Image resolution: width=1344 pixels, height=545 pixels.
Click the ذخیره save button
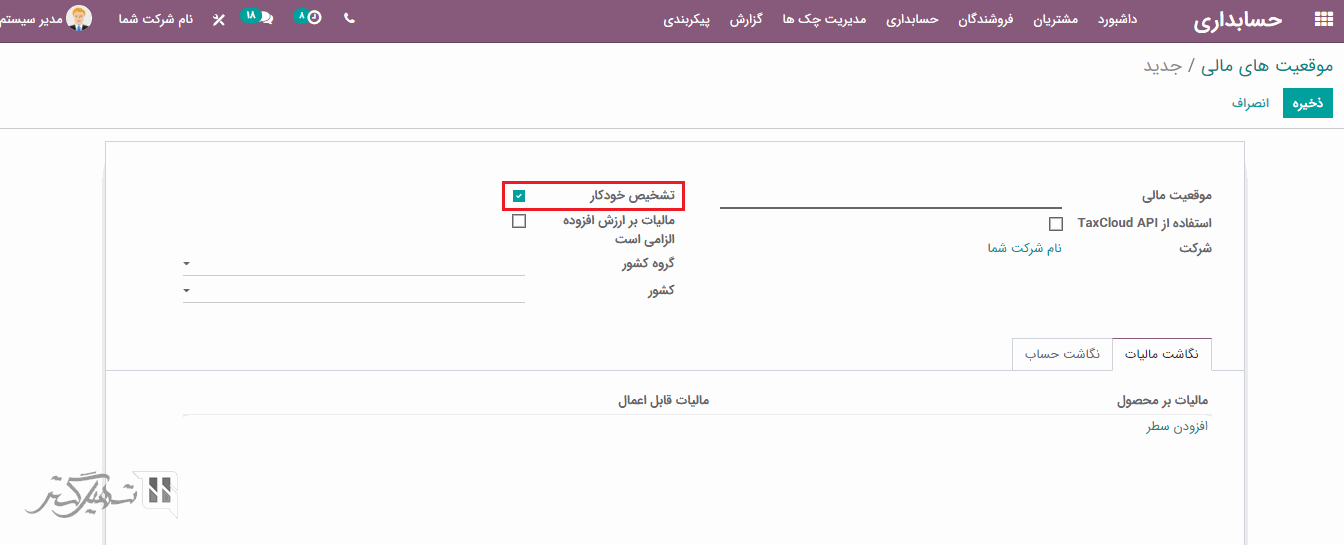coord(1307,103)
